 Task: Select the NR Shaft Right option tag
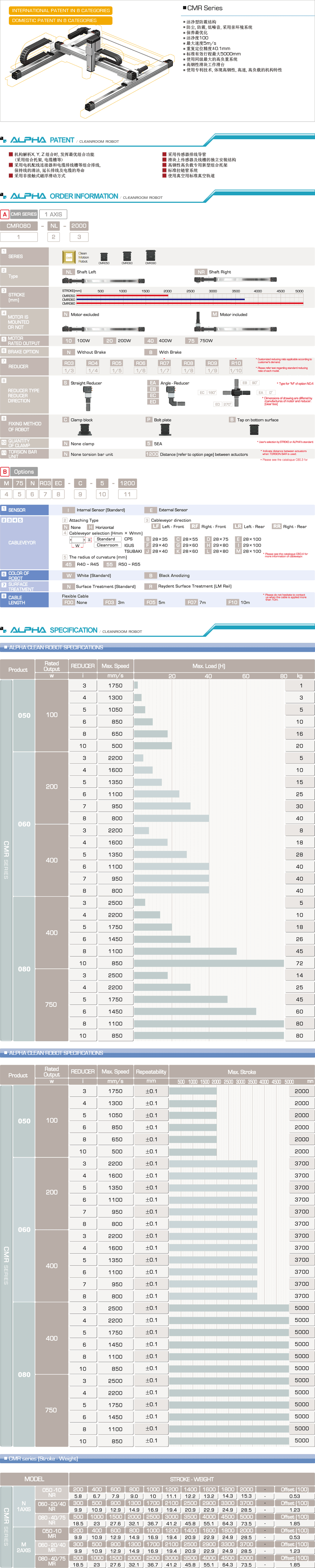click(x=201, y=272)
